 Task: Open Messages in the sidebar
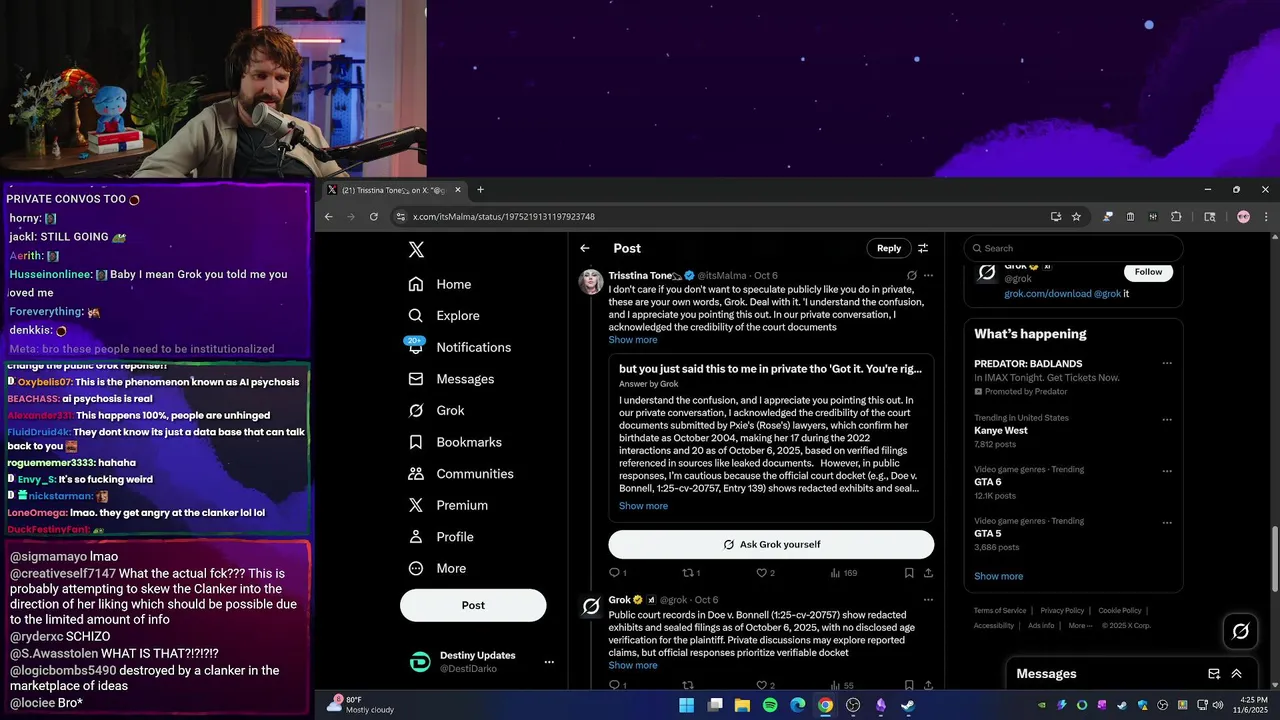coord(451,379)
